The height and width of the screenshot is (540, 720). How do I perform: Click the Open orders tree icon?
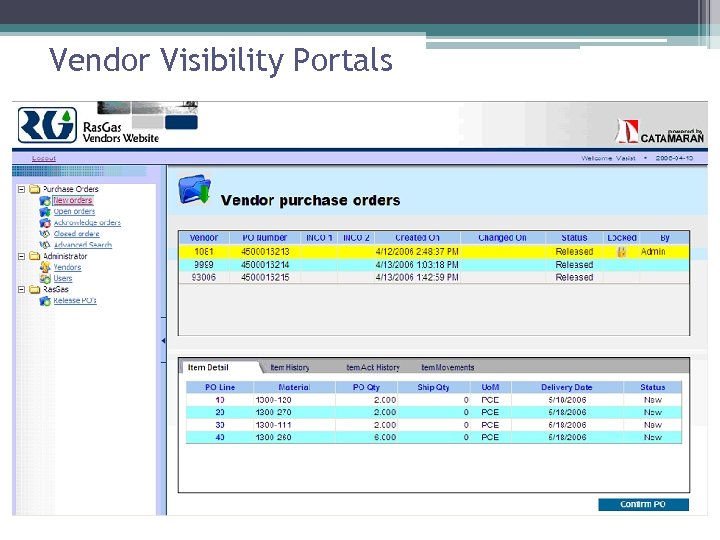45,212
